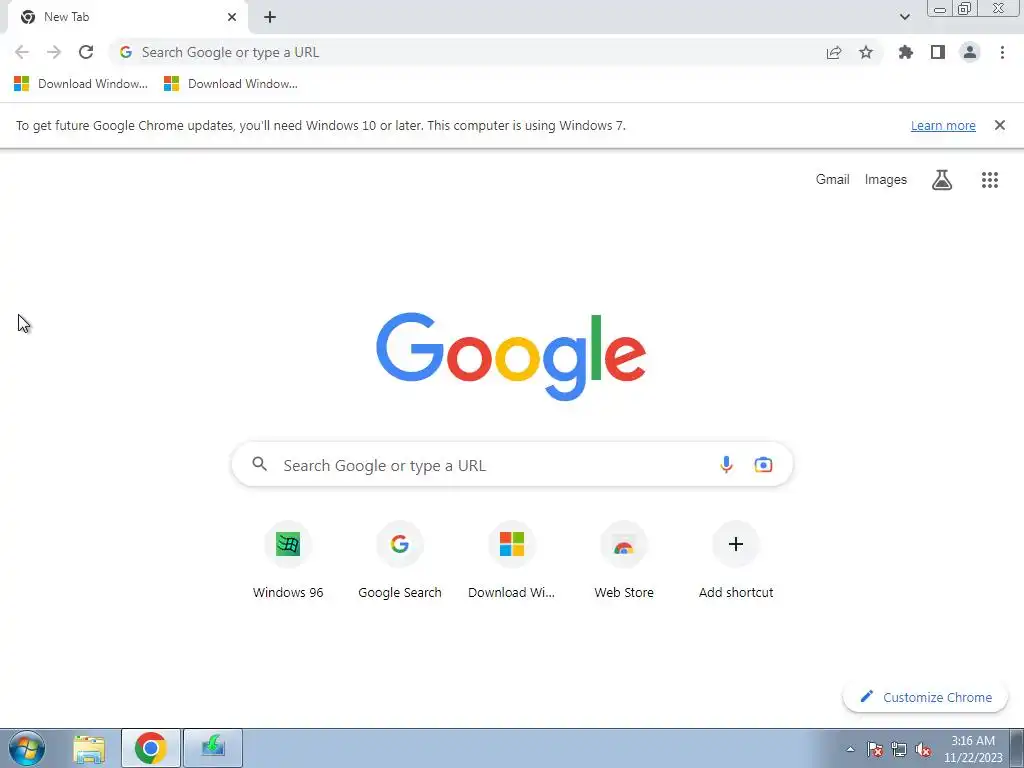Share this page icon in address bar
1024x768 pixels.
[x=834, y=52]
